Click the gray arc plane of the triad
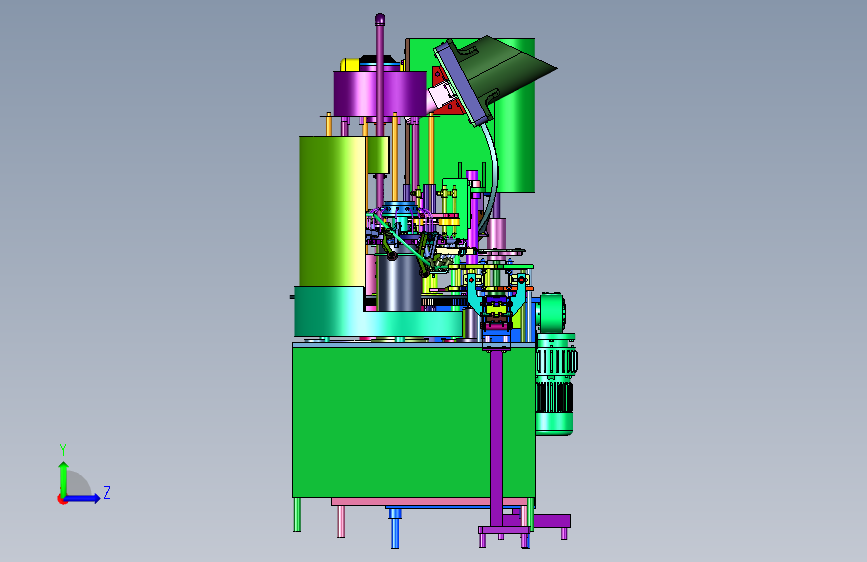This screenshot has height=562, width=867. pyautogui.click(x=78, y=483)
